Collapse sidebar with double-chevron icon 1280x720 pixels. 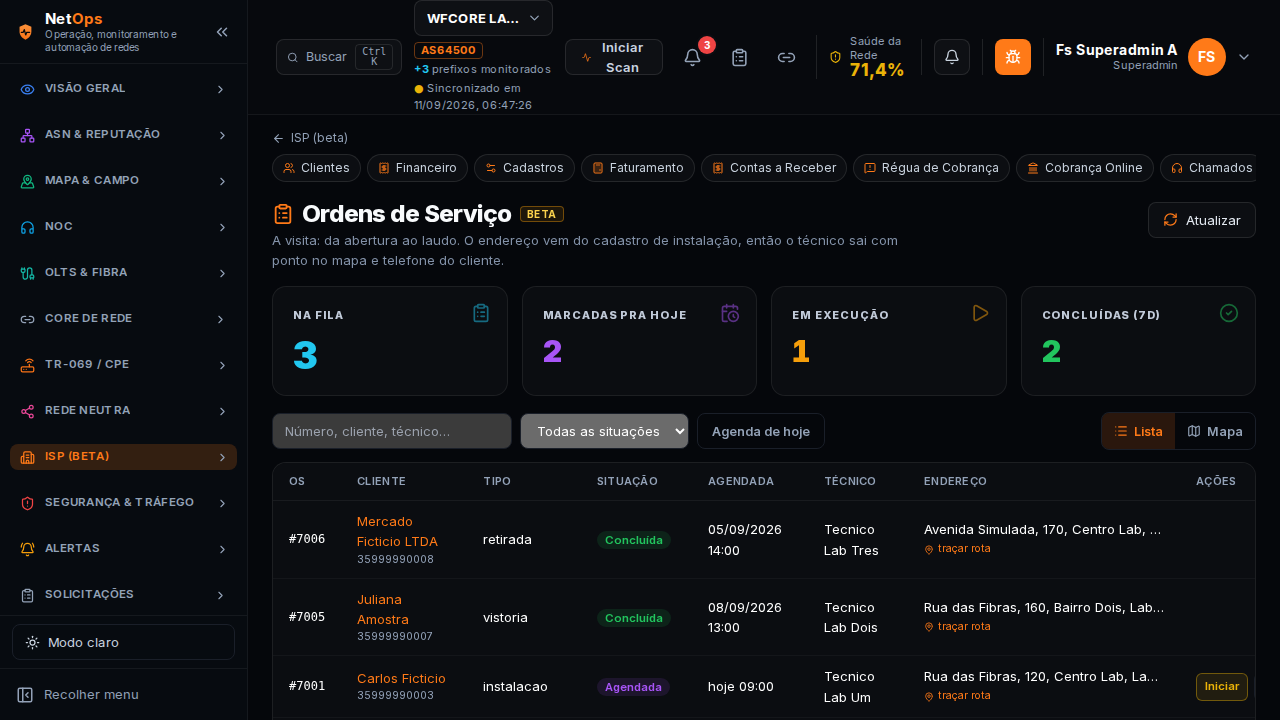click(x=222, y=32)
